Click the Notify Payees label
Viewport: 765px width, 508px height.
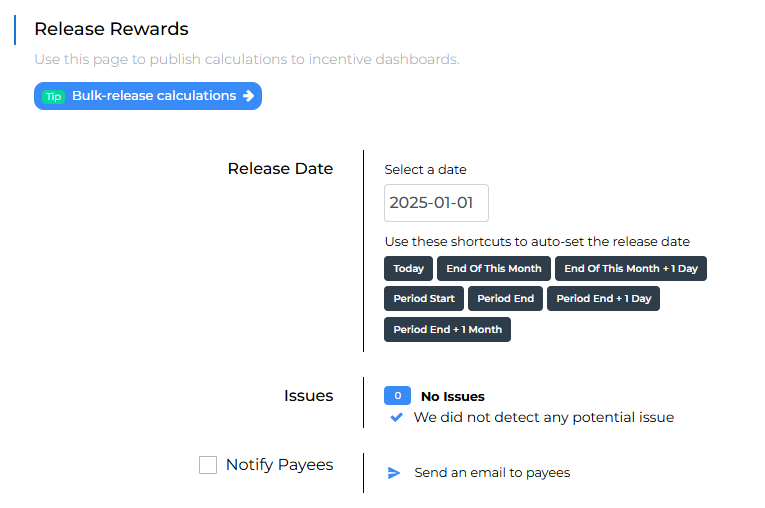click(x=279, y=465)
